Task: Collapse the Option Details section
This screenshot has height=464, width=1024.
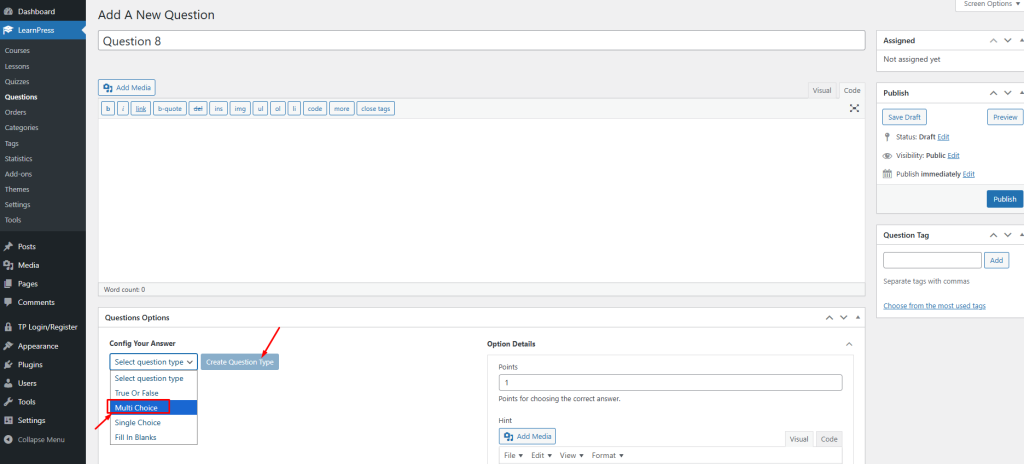Action: [849, 344]
